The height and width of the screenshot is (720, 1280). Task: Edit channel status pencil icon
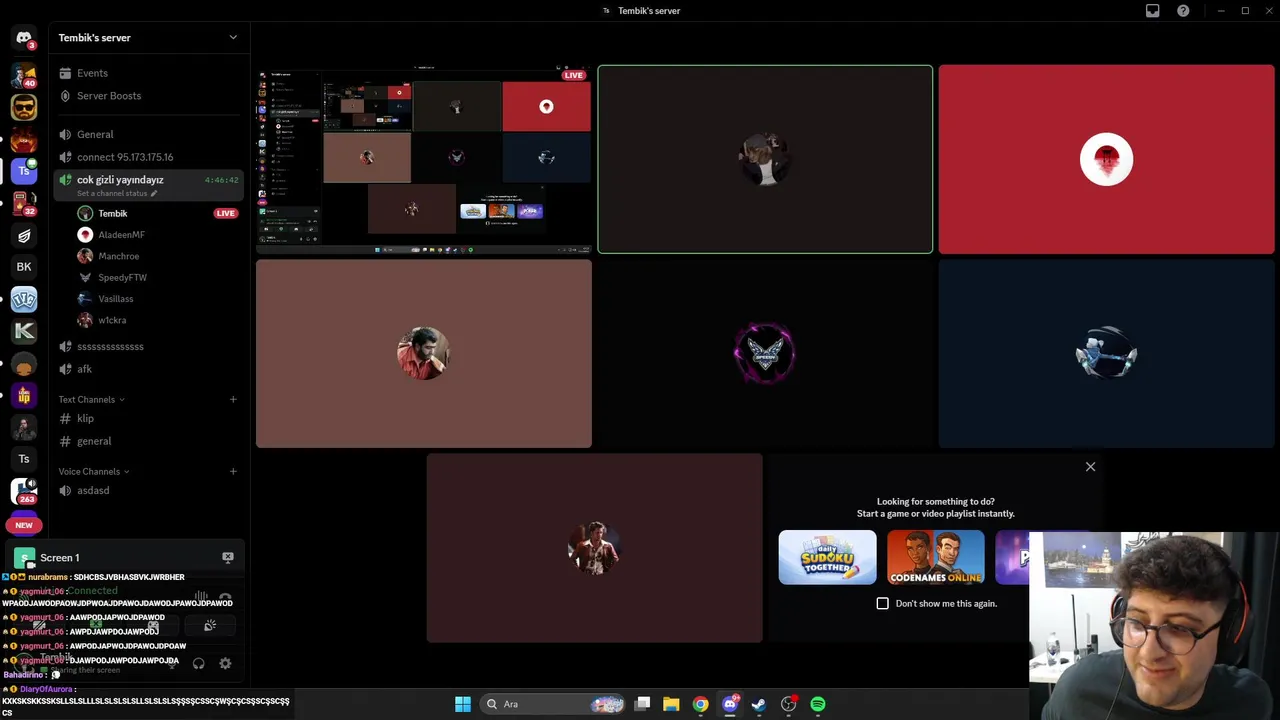point(153,193)
